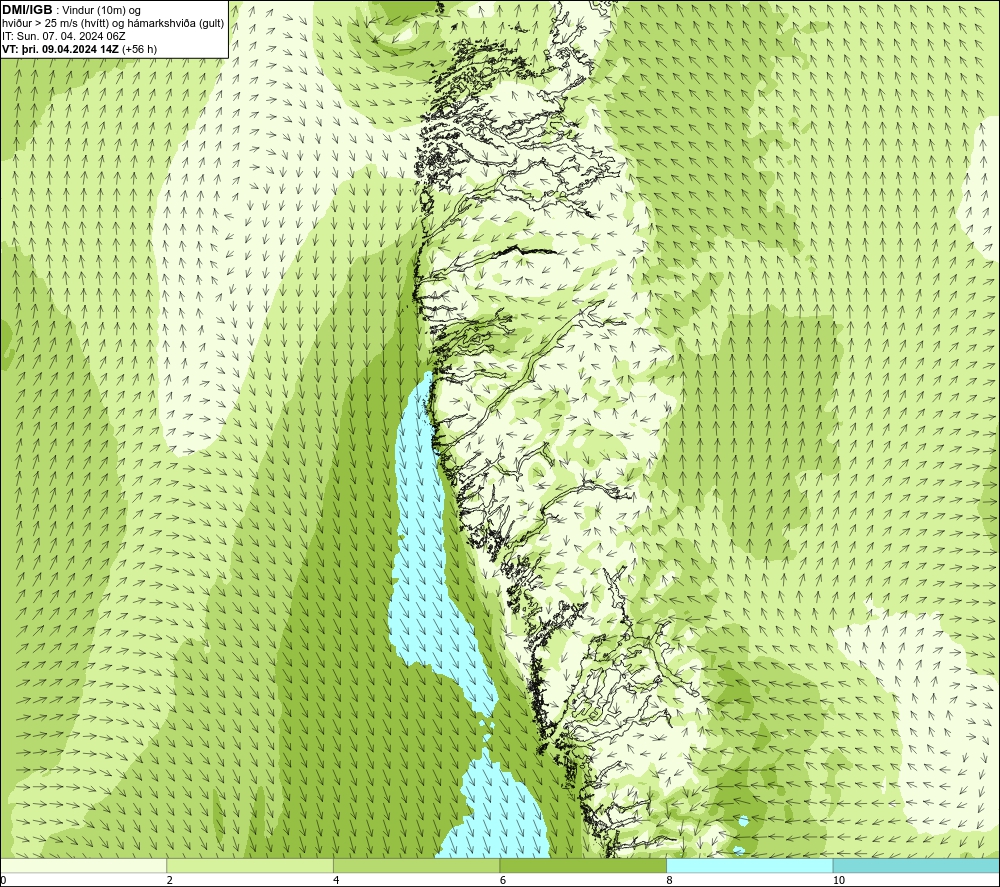The width and height of the screenshot is (1000, 887).
Task: Click the legend scale label '10'
Action: pos(839,880)
